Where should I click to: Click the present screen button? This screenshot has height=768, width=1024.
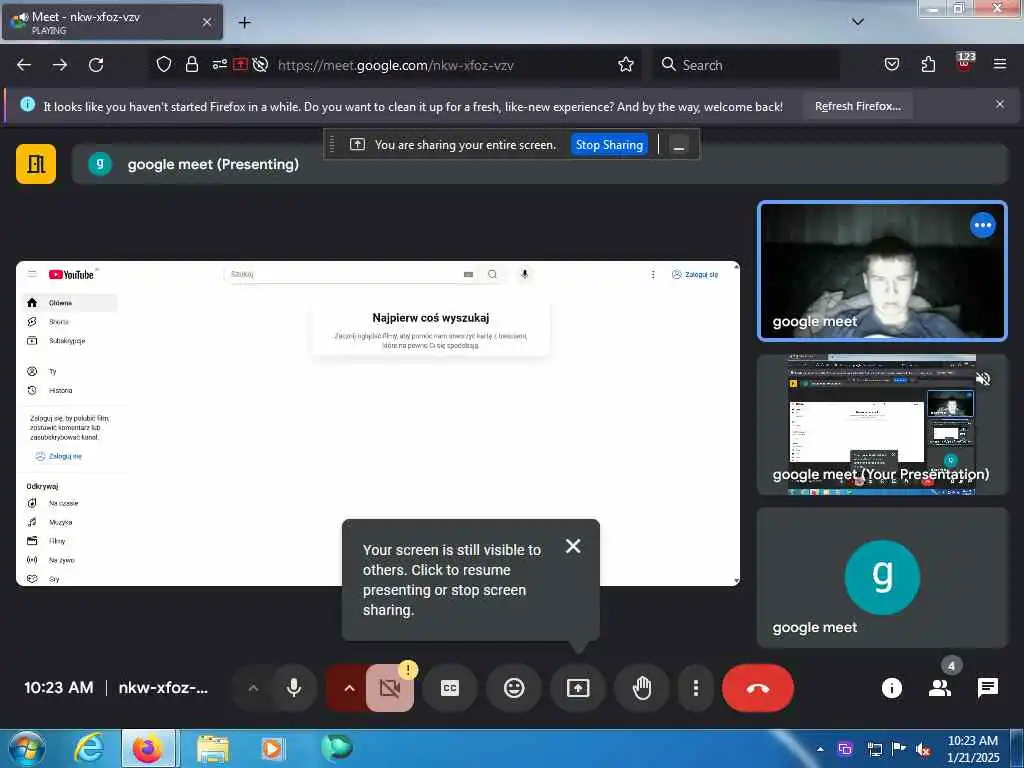[578, 688]
